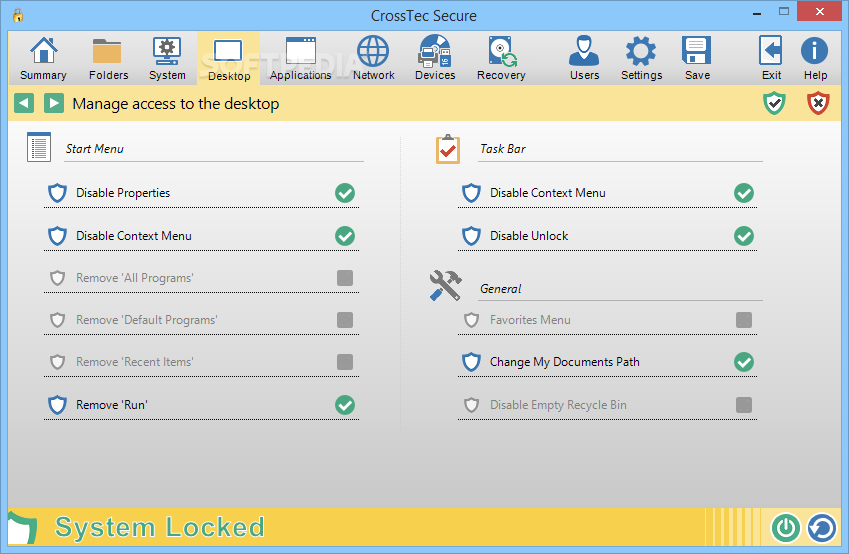Screen dimensions: 849x554
Task: Click the Disable Empty Recycle Bin label
Action: click(558, 405)
